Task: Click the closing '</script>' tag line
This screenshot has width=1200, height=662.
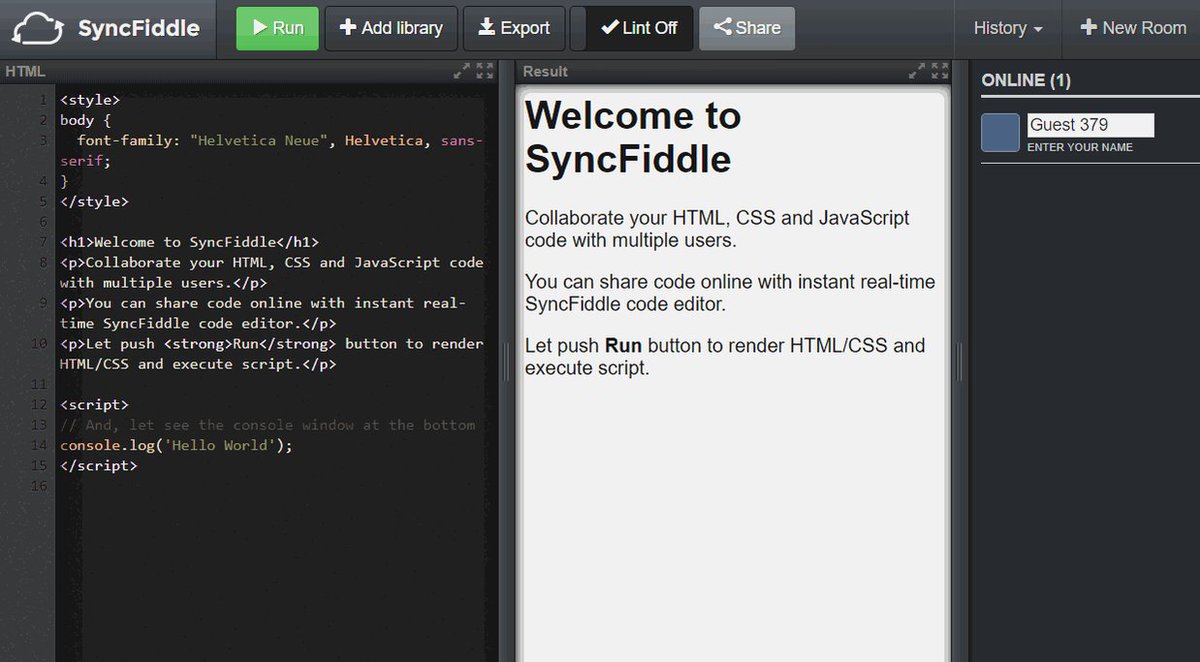Action: tap(98, 465)
